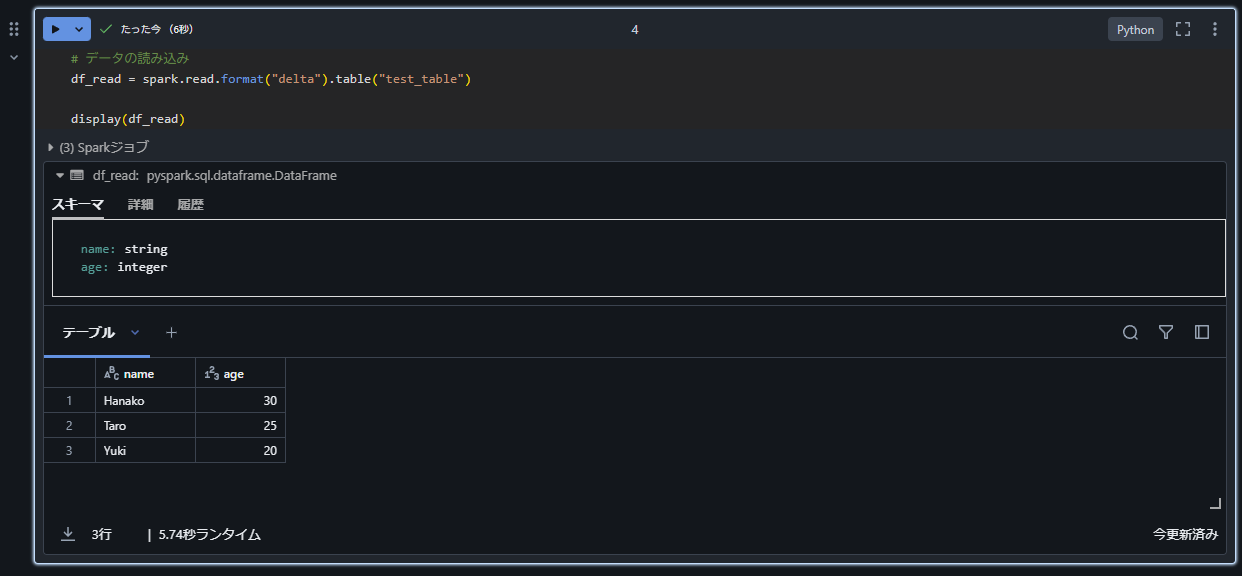Run the notebook cell
1242x576 pixels.
click(57, 29)
